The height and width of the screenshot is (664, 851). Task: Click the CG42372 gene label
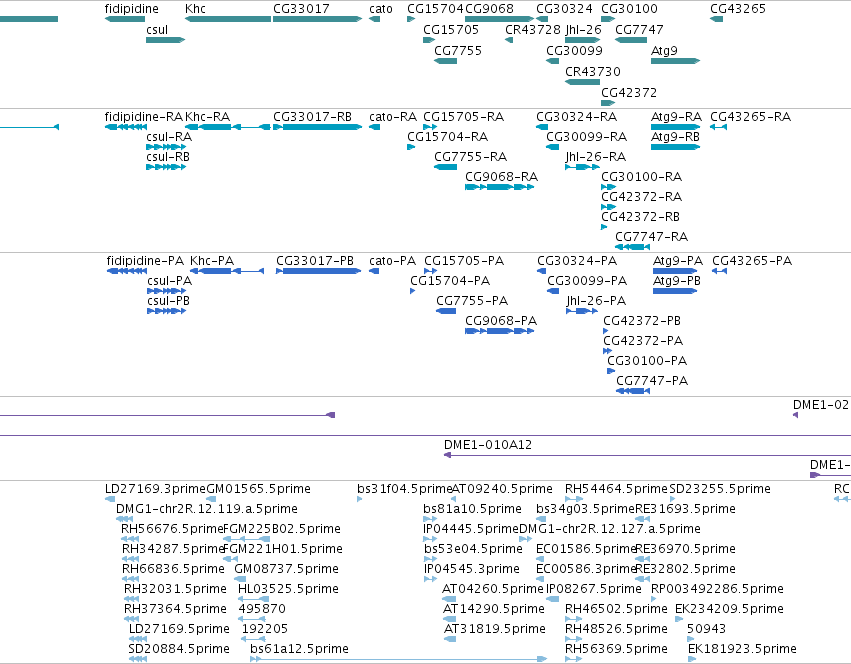pos(629,93)
